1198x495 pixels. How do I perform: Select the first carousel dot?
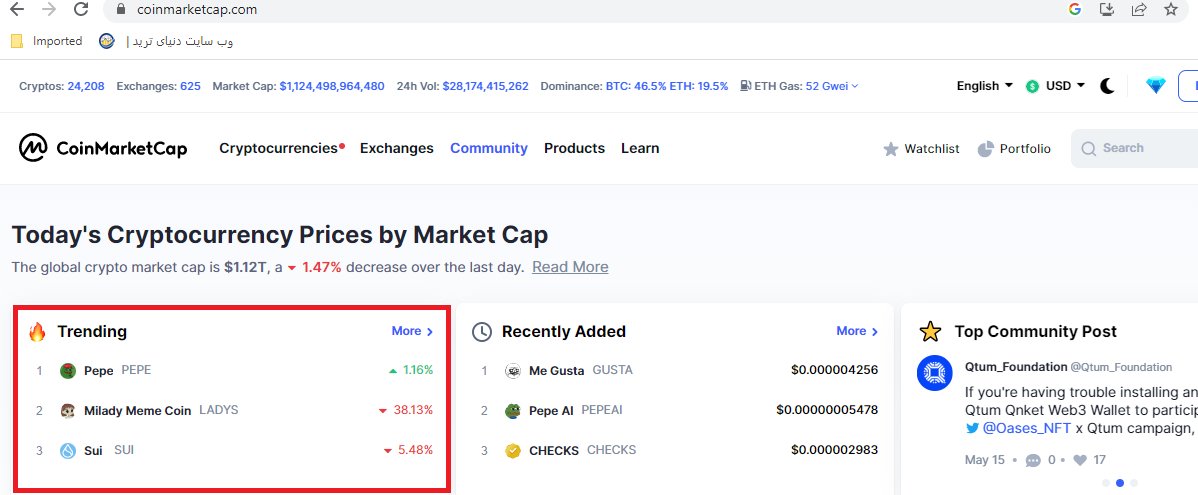(1106, 483)
